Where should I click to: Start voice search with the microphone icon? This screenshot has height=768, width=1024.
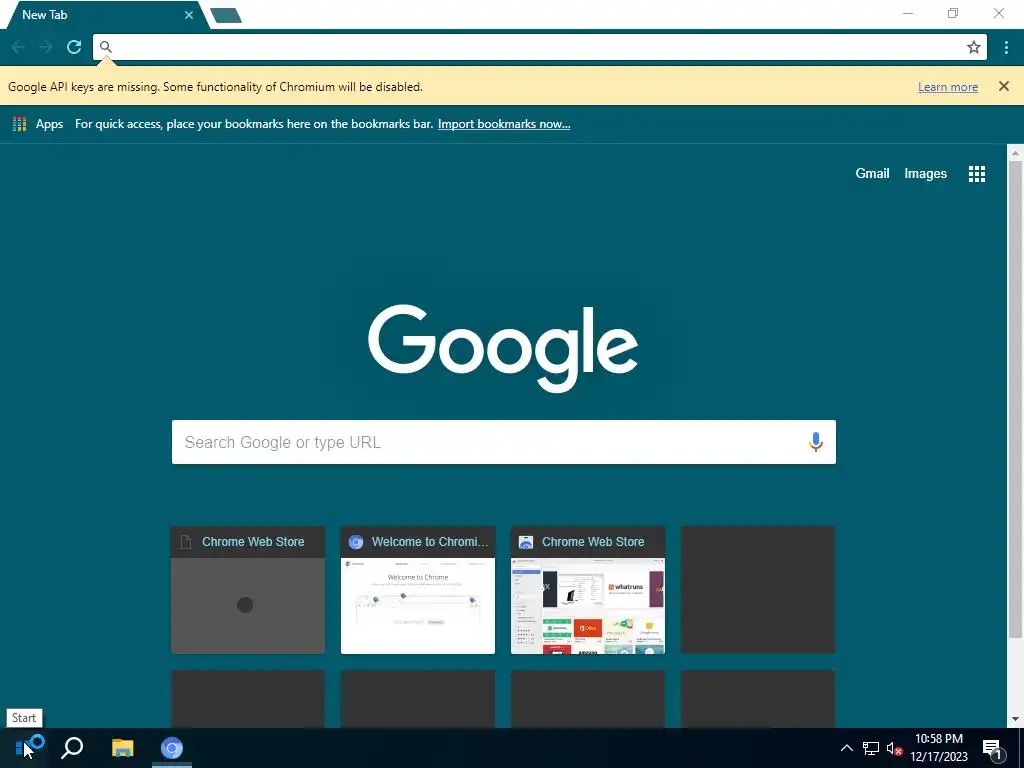coord(816,442)
